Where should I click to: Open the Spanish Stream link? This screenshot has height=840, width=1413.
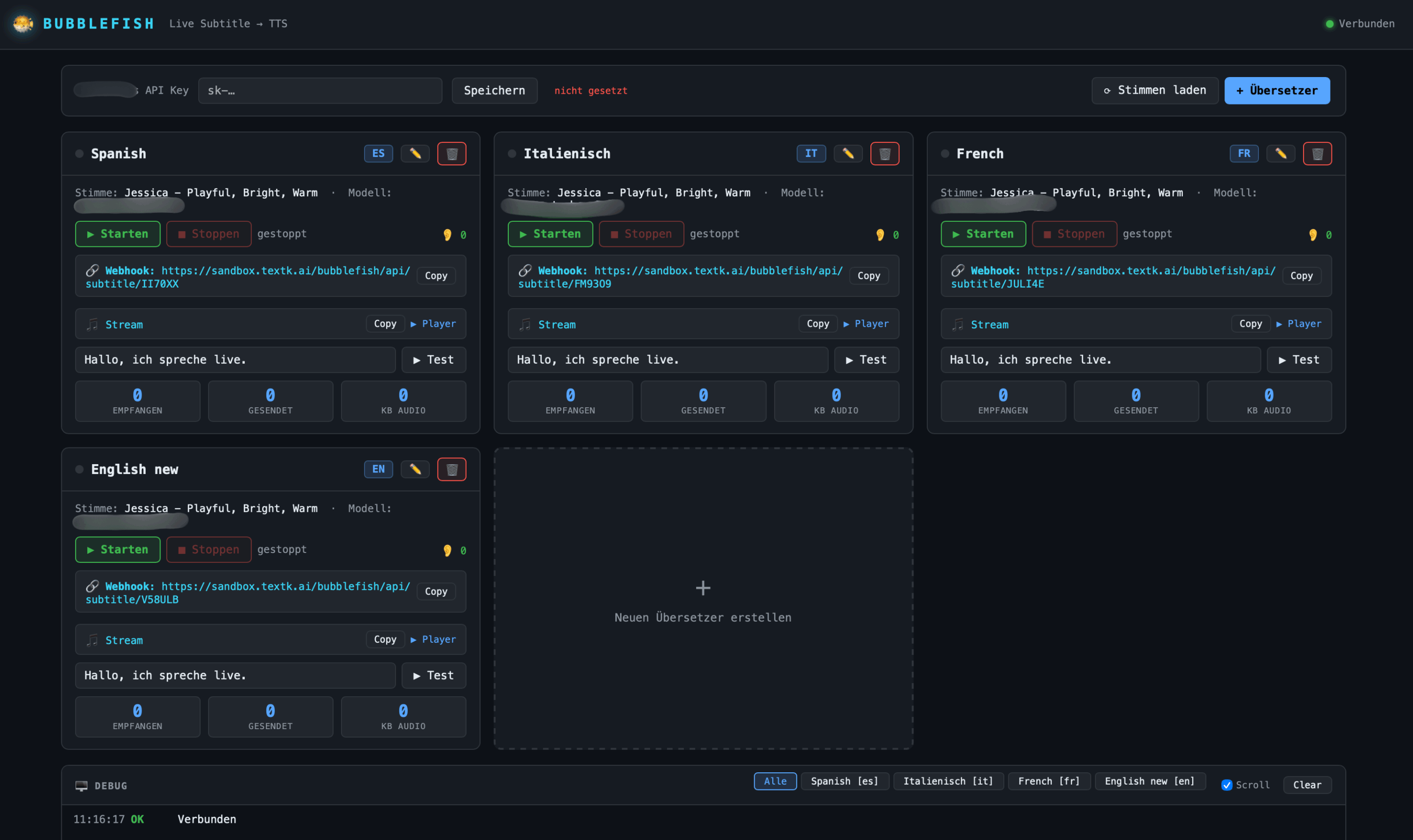click(124, 325)
